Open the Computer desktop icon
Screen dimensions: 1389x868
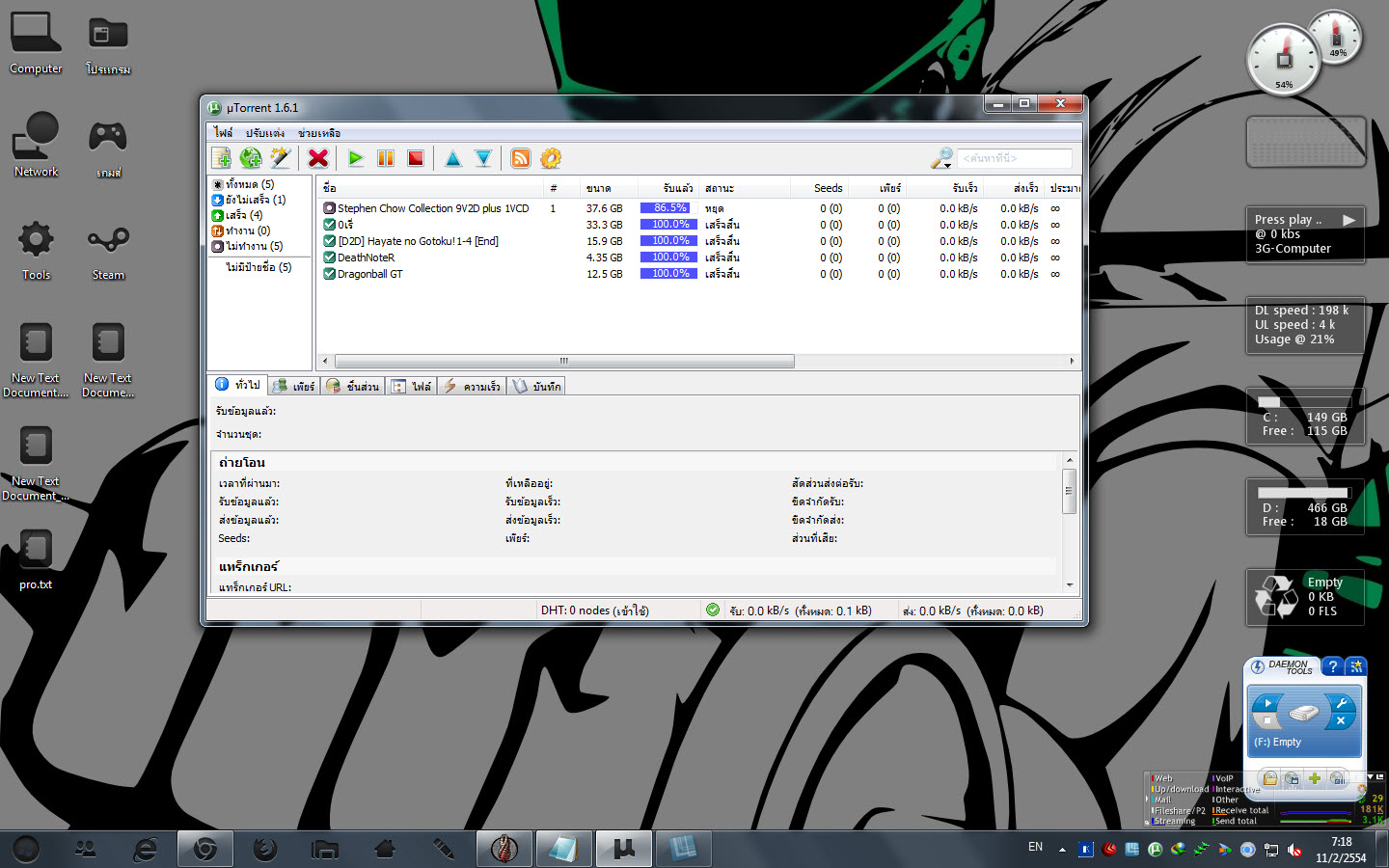click(36, 43)
